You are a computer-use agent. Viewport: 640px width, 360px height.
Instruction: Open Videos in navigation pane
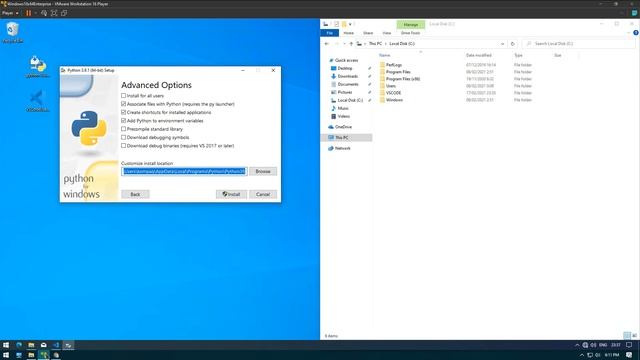343,116
